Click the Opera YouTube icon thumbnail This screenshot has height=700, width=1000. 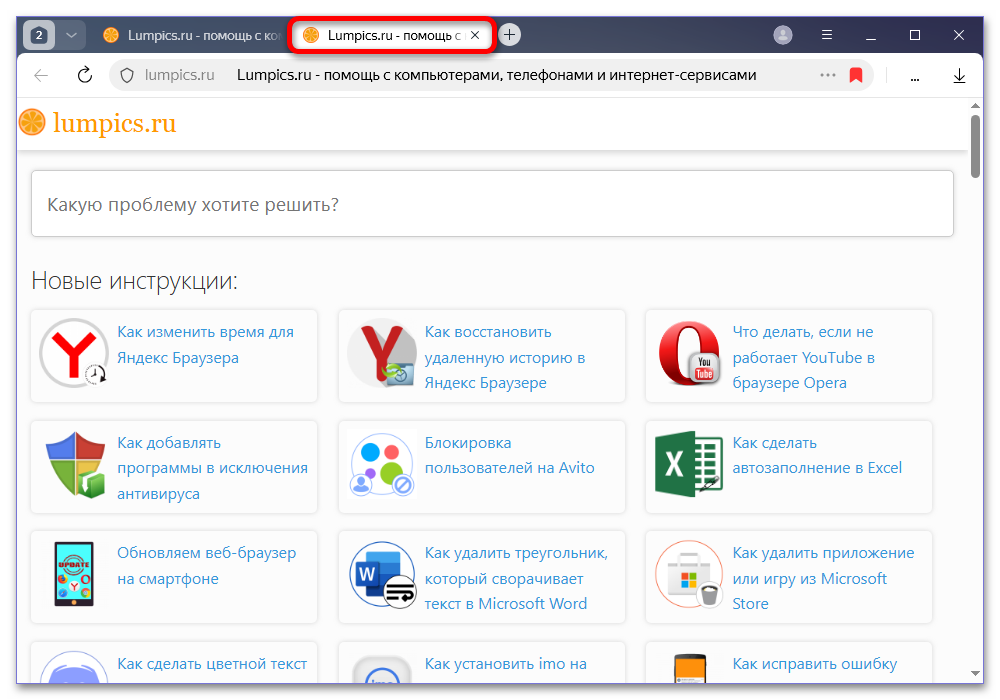tap(689, 354)
